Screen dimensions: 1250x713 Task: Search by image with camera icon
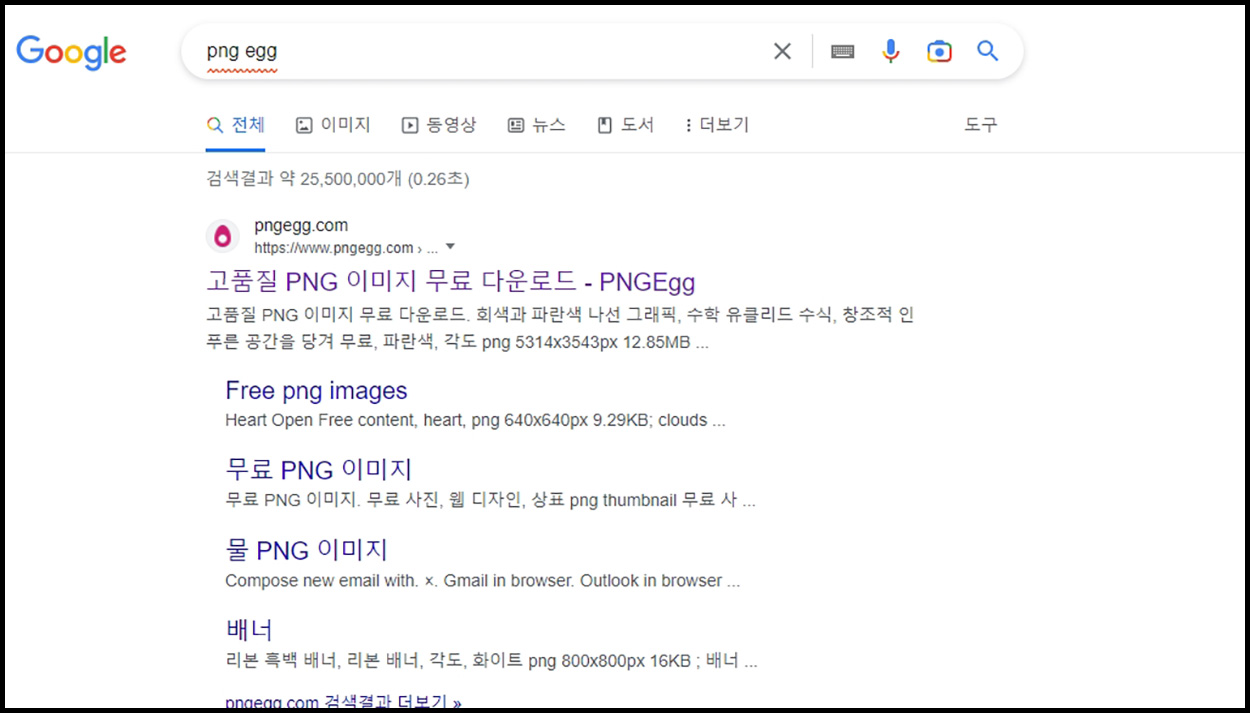click(x=939, y=51)
